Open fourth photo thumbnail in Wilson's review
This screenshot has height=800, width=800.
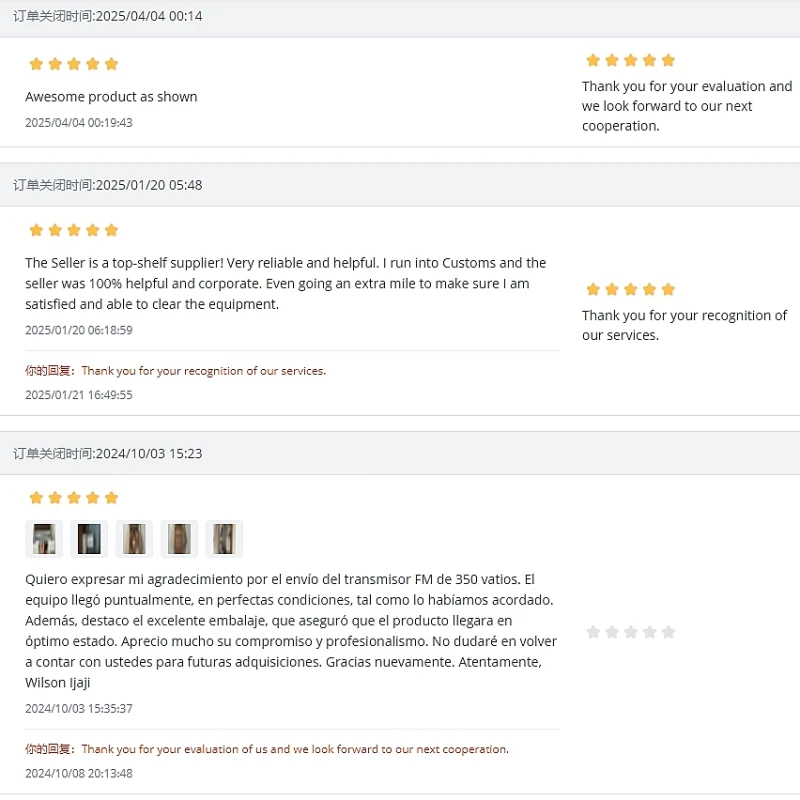tap(179, 539)
